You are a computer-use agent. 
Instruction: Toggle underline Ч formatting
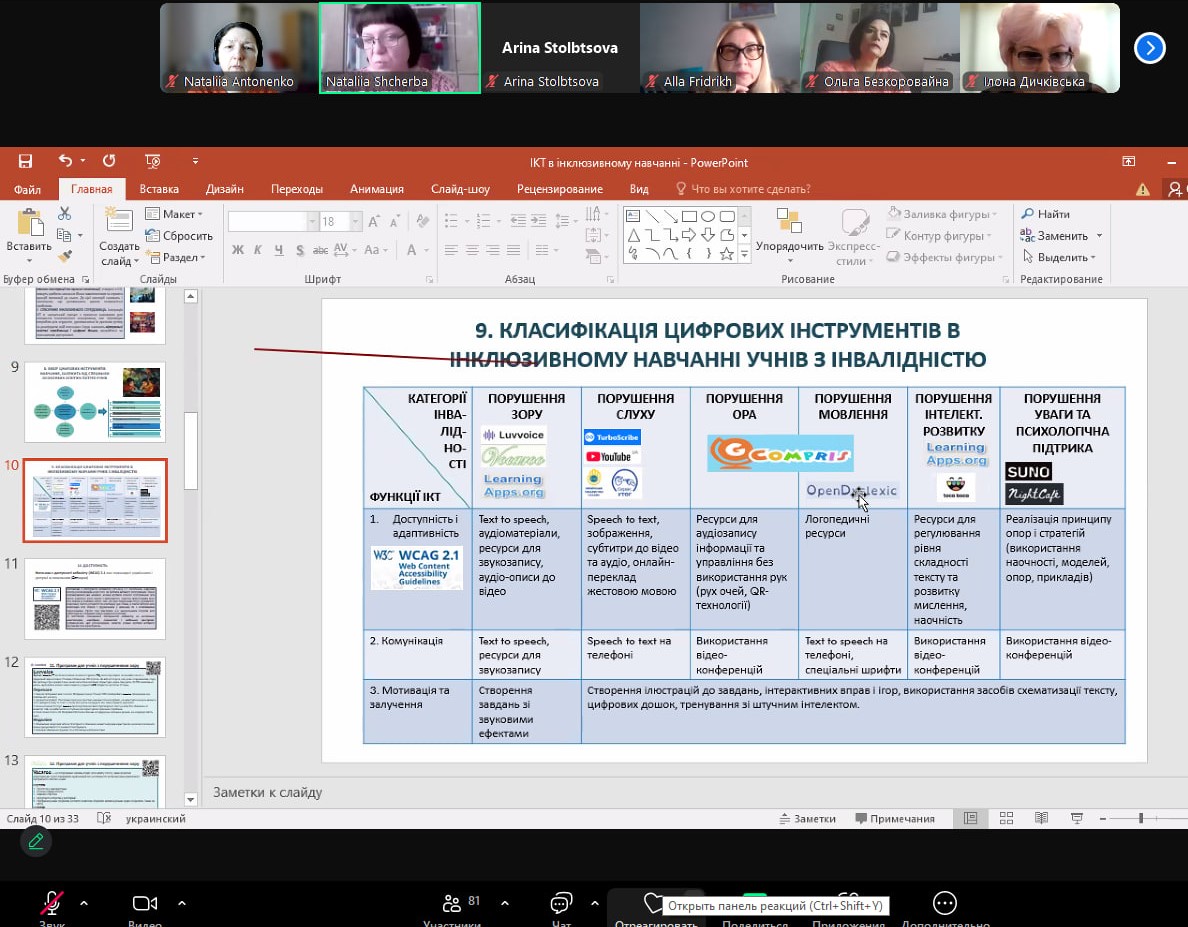pyautogui.click(x=279, y=250)
